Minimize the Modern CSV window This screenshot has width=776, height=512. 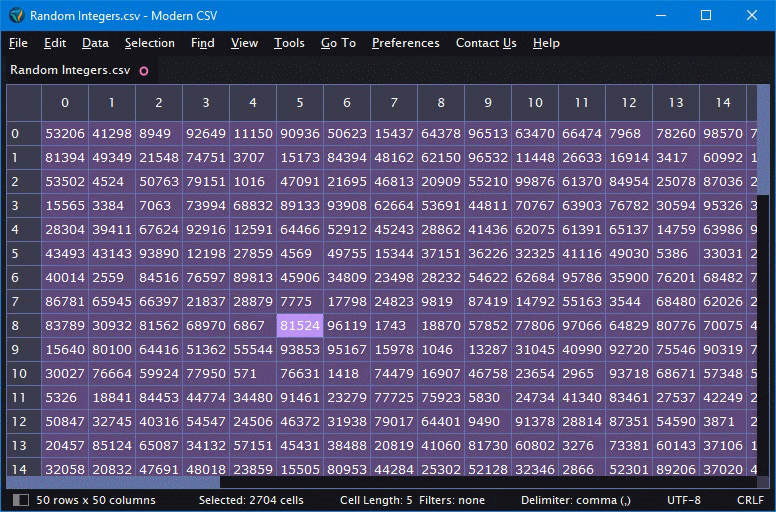pyautogui.click(x=661, y=15)
